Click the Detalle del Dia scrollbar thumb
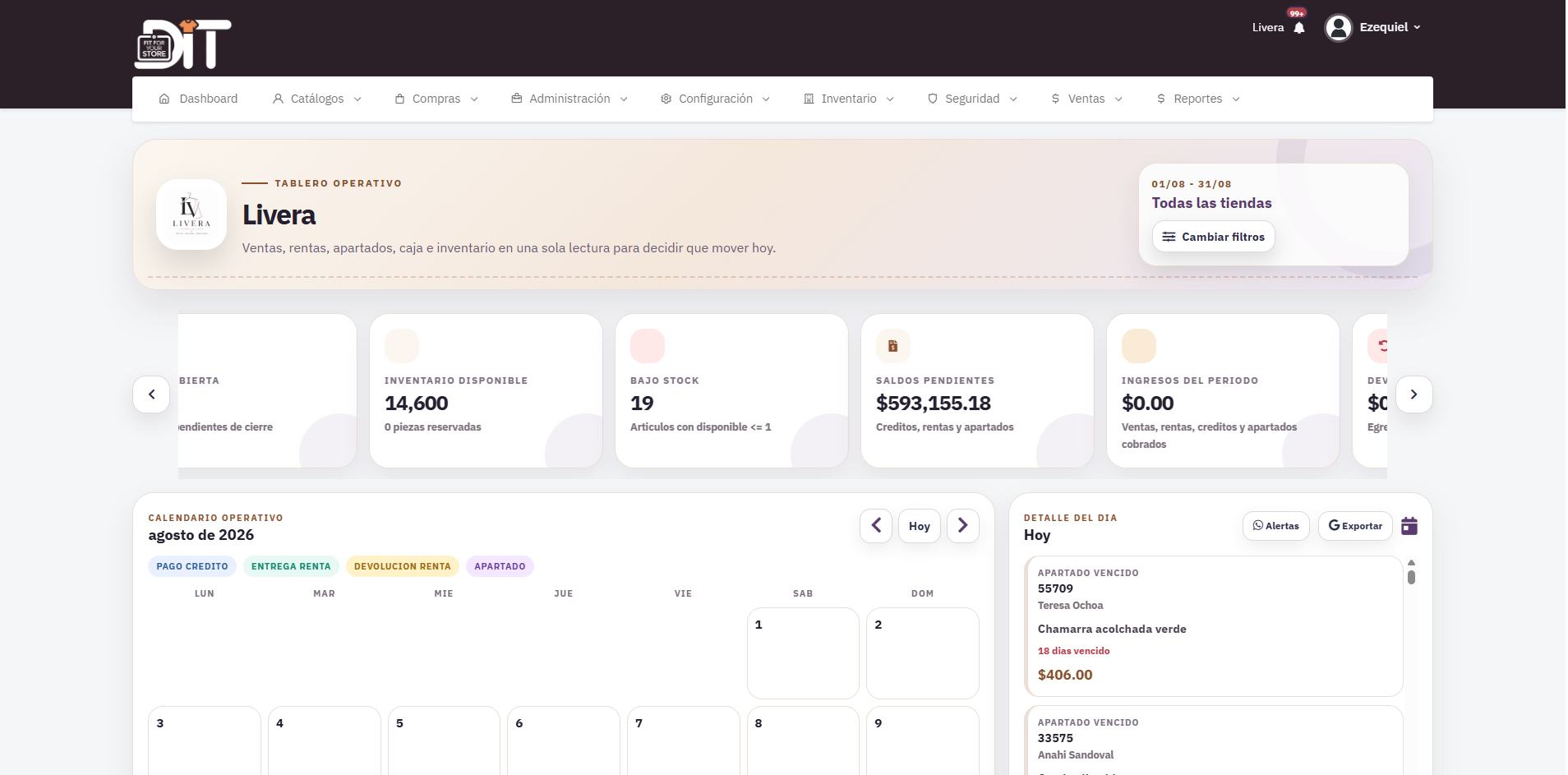 1411,577
